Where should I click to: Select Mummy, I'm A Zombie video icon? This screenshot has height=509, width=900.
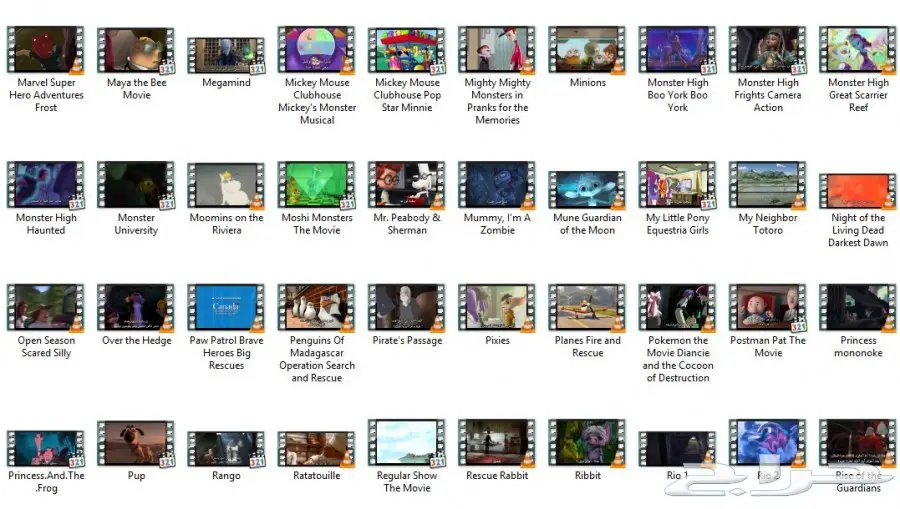[x=497, y=185]
